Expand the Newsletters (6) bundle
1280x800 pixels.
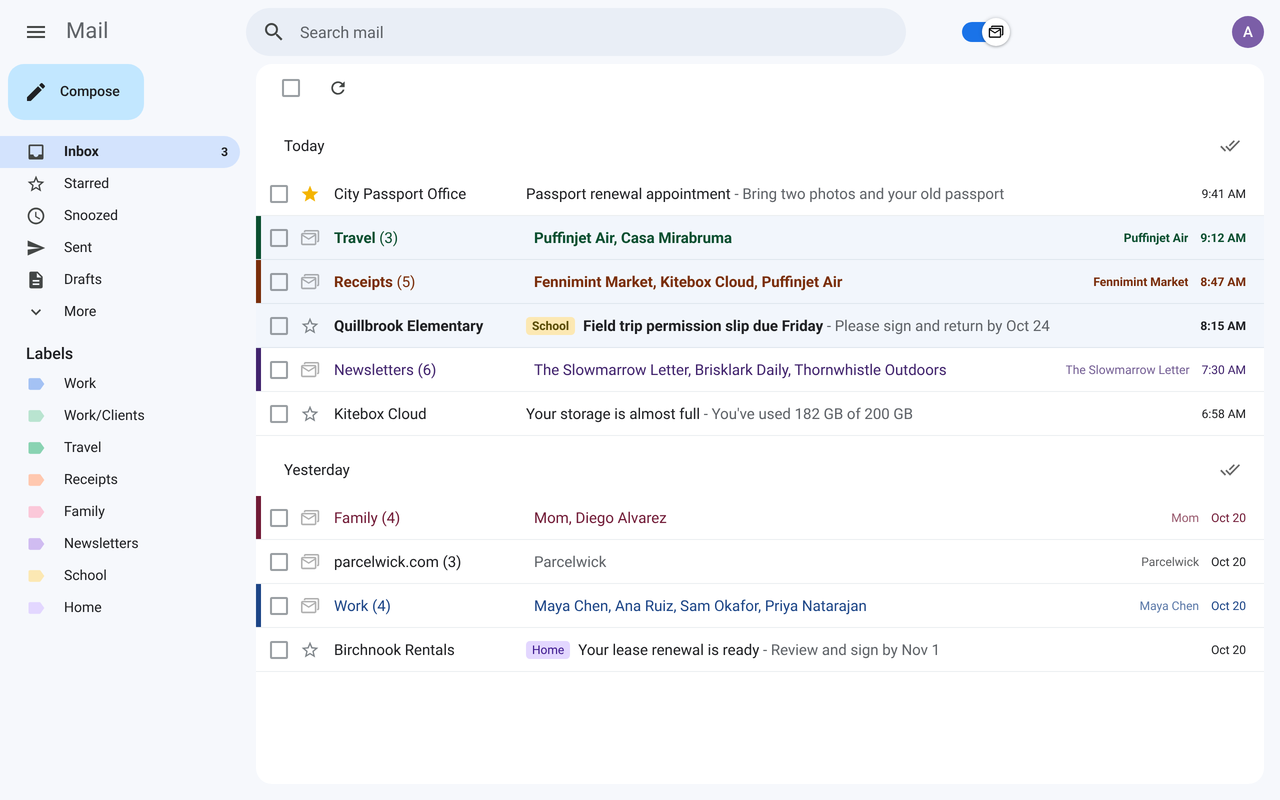tap(760, 370)
